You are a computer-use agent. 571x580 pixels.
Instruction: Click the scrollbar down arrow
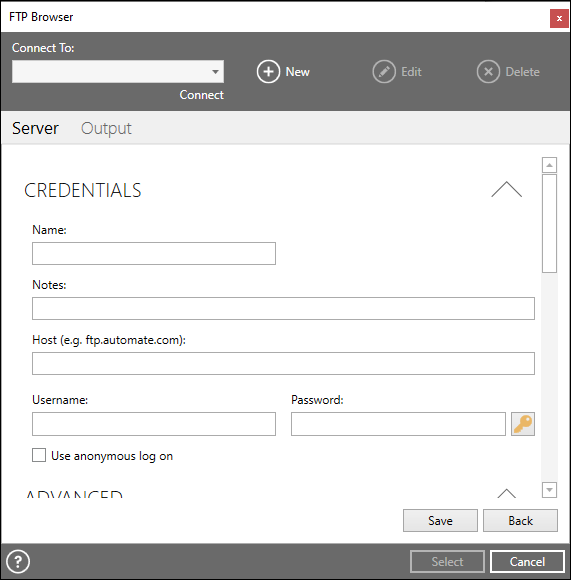(x=549, y=490)
